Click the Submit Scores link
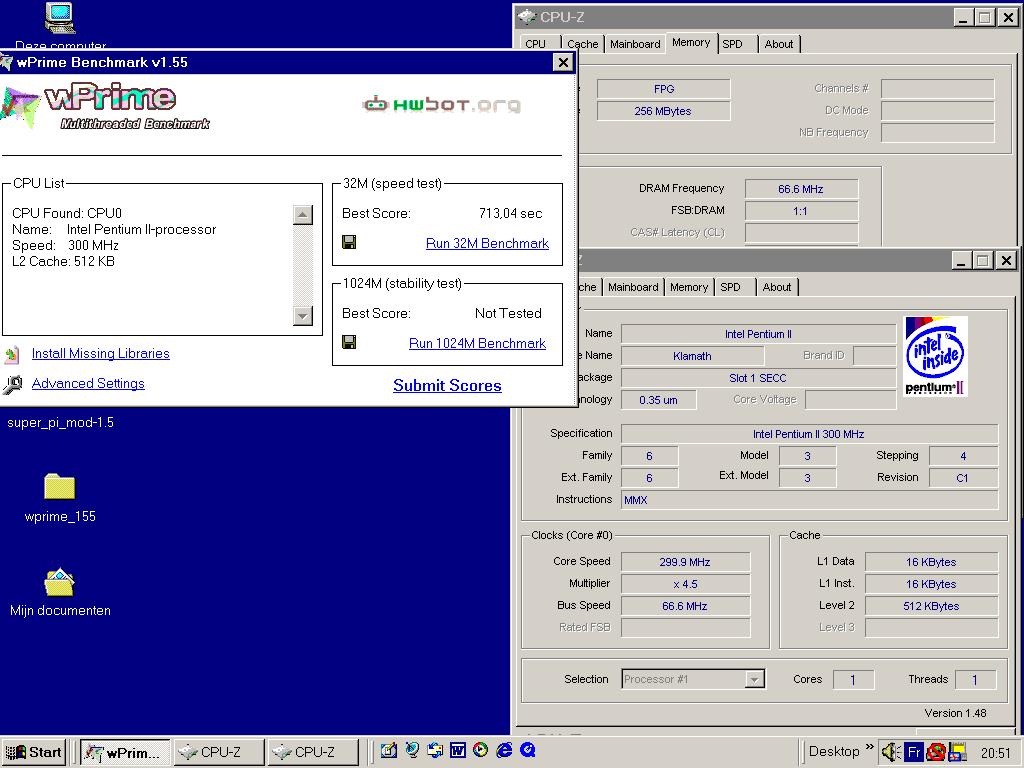The image size is (1024, 768). (447, 385)
